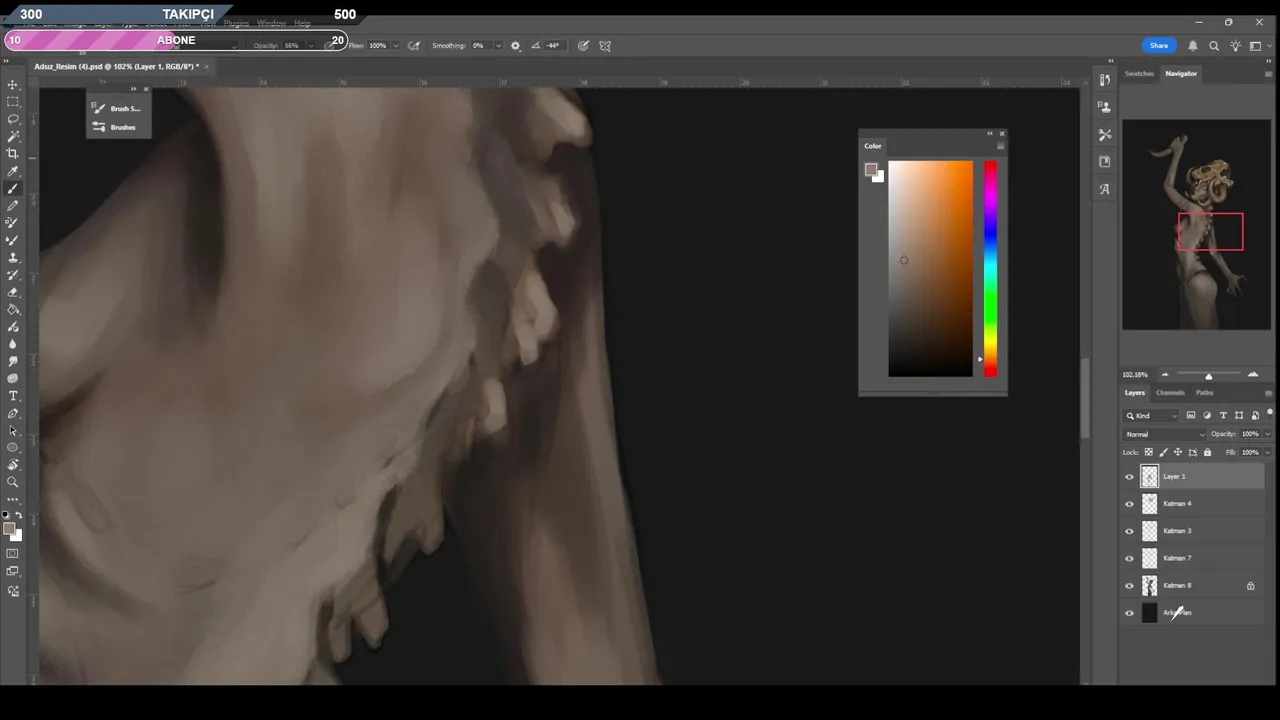
Task: Switch to the Layers tab
Action: point(1135,392)
